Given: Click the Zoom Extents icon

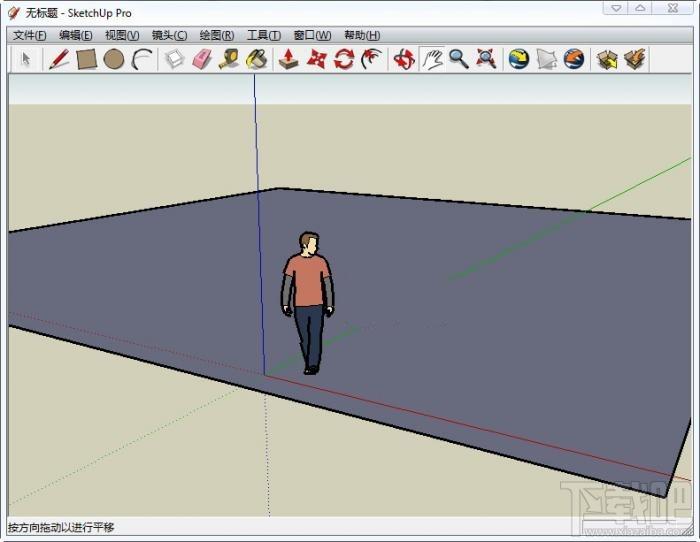Looking at the screenshot, I should tap(486, 59).
